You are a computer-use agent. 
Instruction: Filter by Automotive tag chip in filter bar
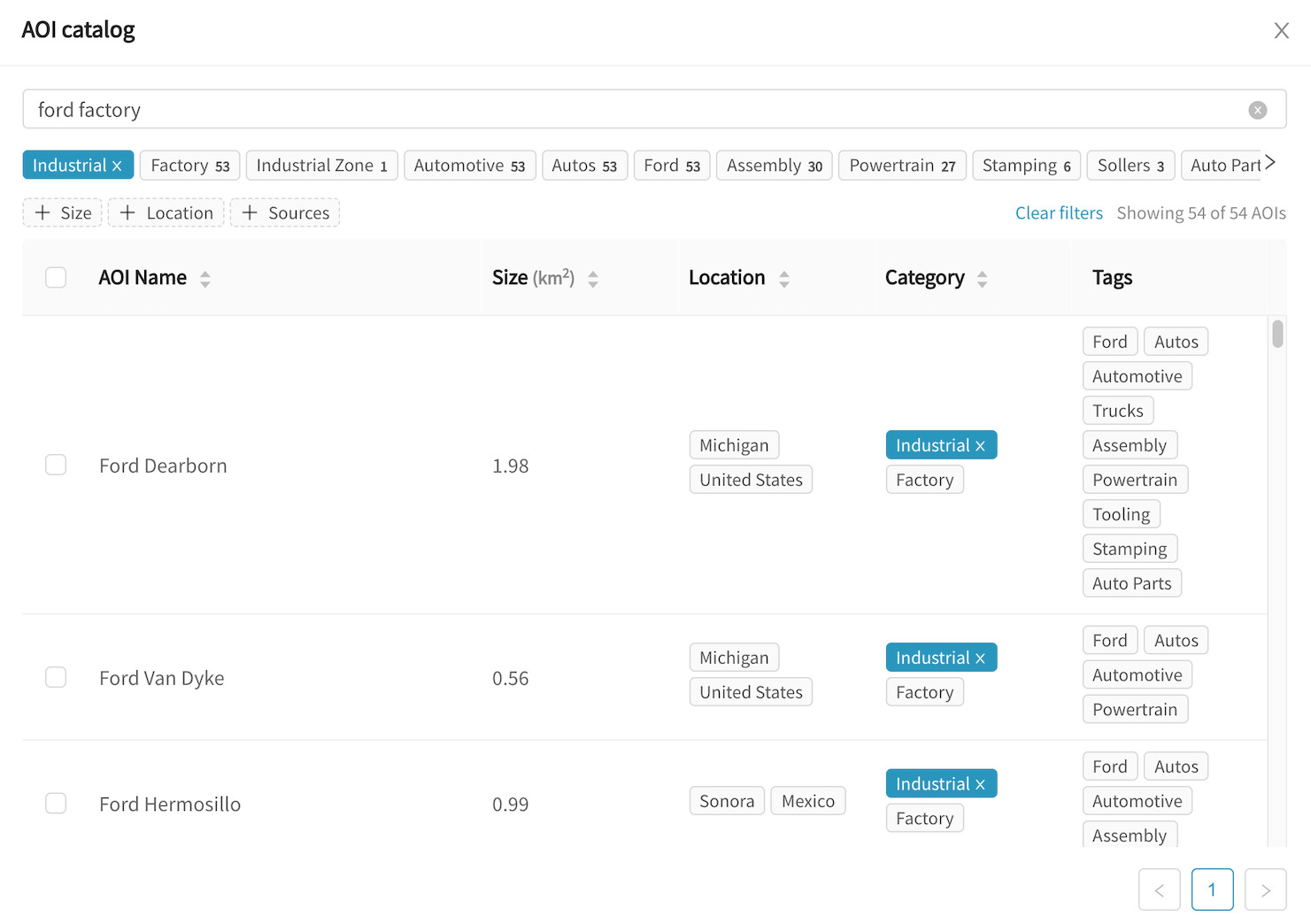(470, 166)
